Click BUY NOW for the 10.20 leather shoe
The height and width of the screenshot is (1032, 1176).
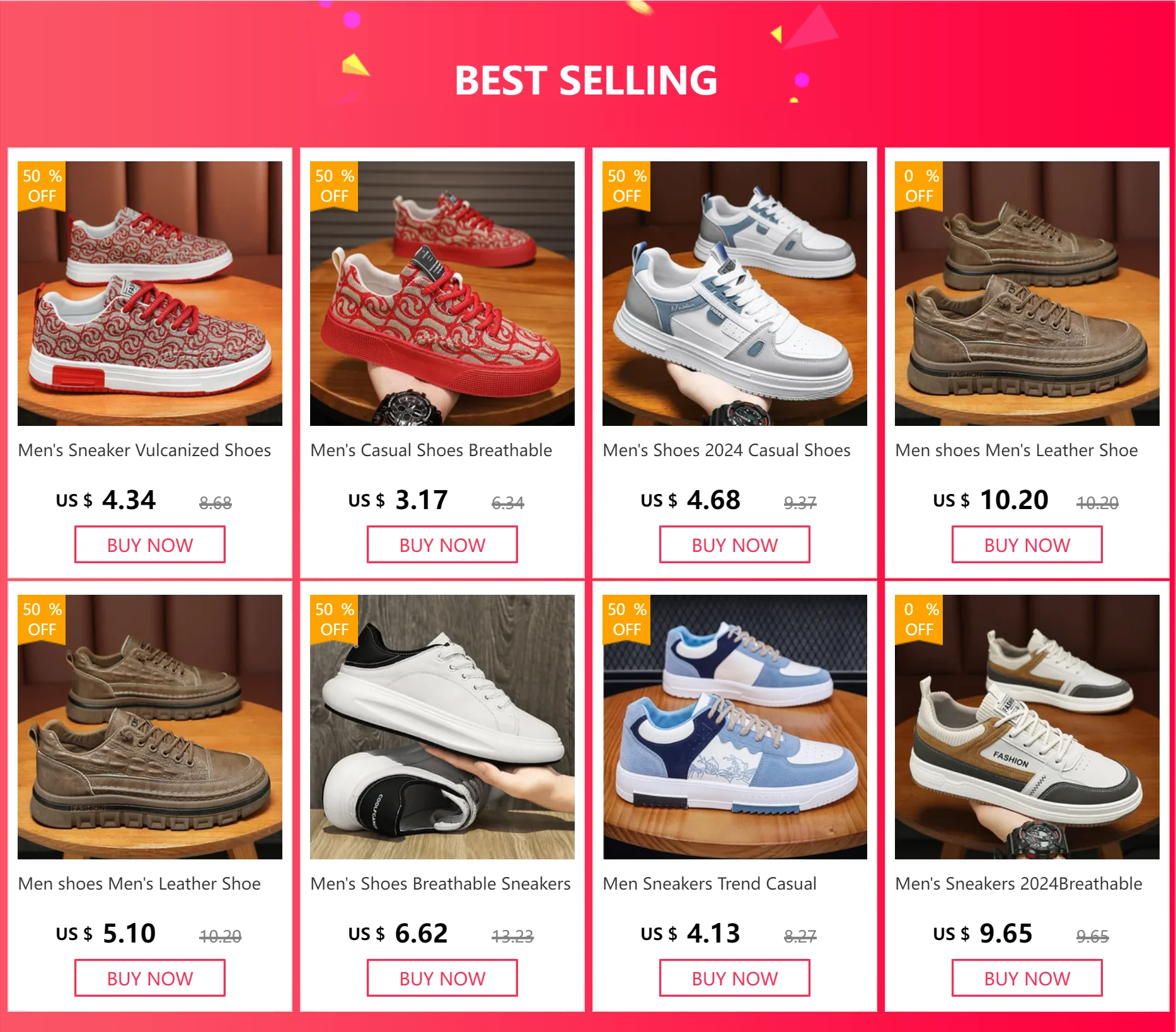coord(1027,545)
